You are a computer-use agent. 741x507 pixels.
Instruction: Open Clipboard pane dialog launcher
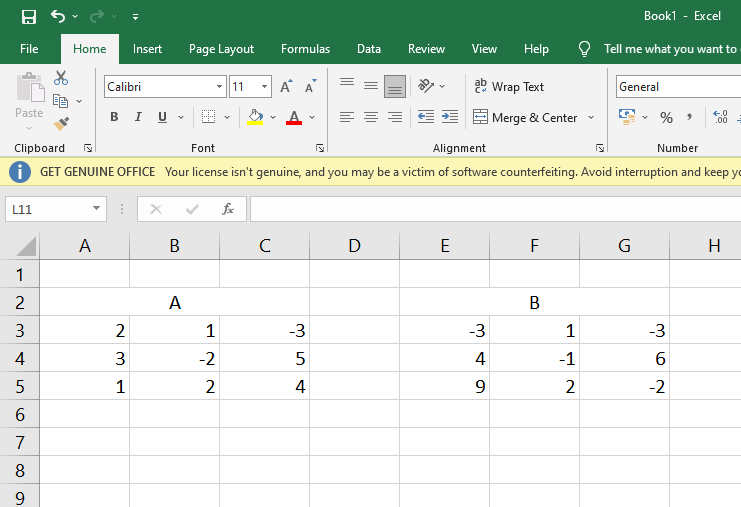pos(88,148)
